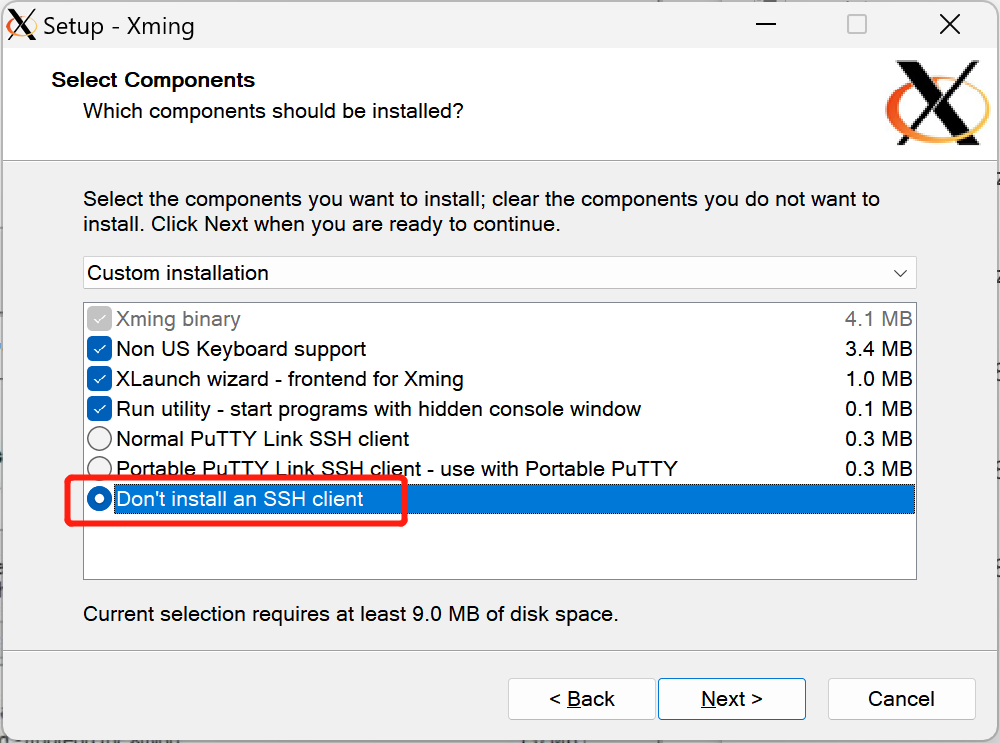Click the Xming icon in the title bar
Image resolution: width=1000 pixels, height=743 pixels.
[22, 24]
